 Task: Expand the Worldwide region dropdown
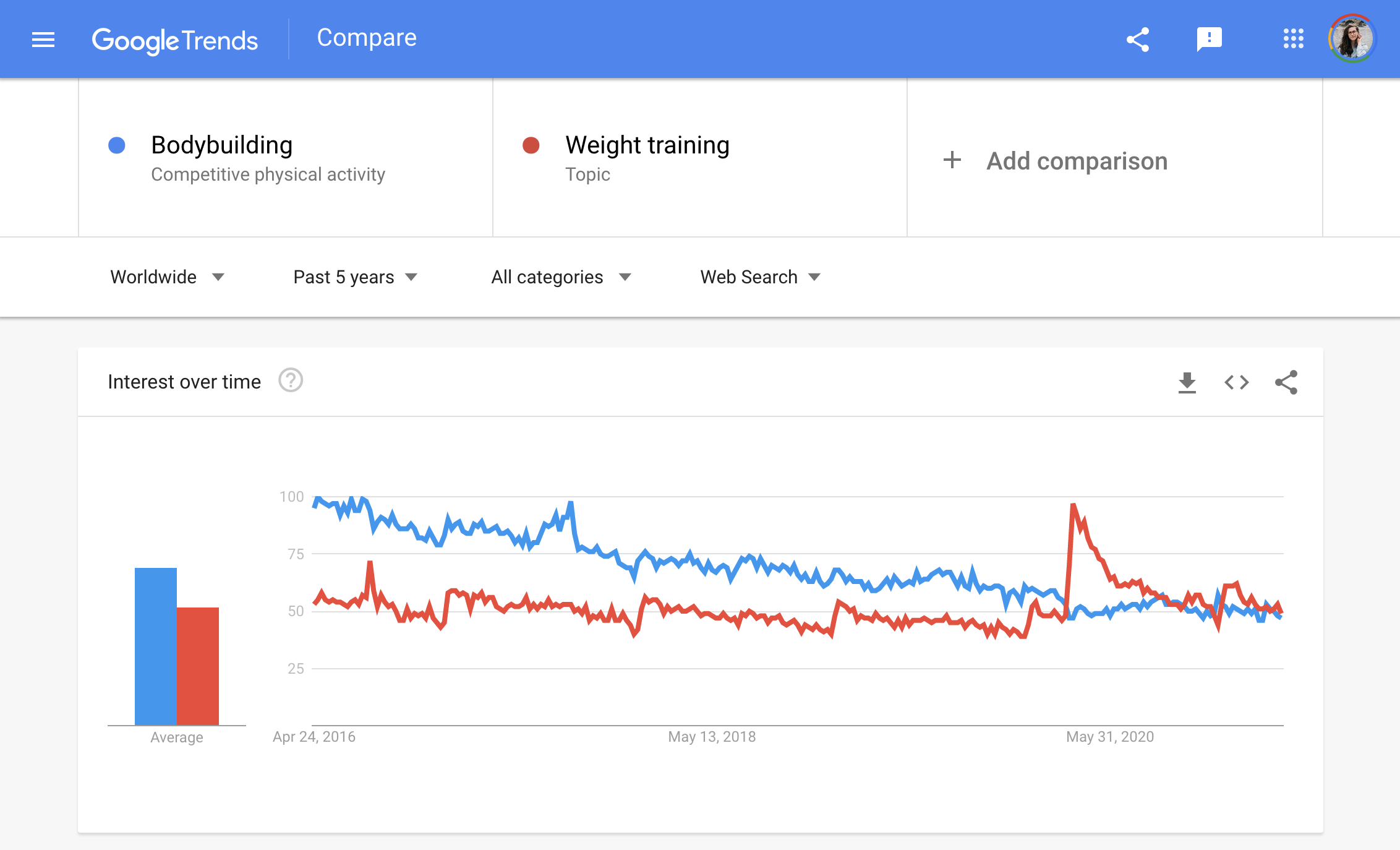coord(167,277)
